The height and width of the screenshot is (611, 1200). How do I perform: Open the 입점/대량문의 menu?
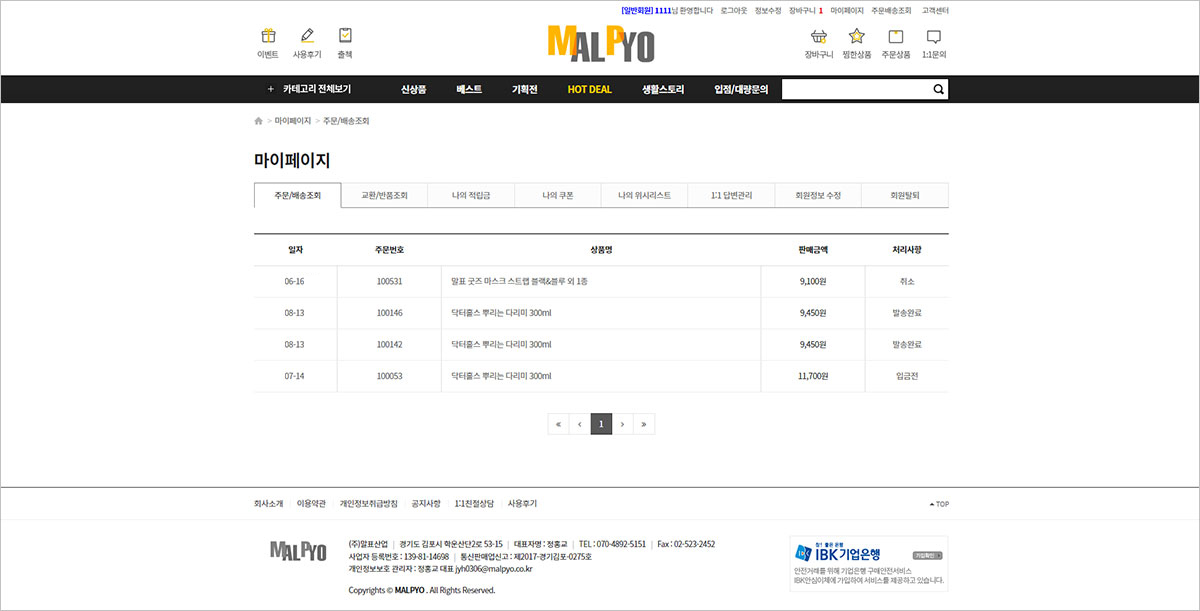click(x=741, y=89)
